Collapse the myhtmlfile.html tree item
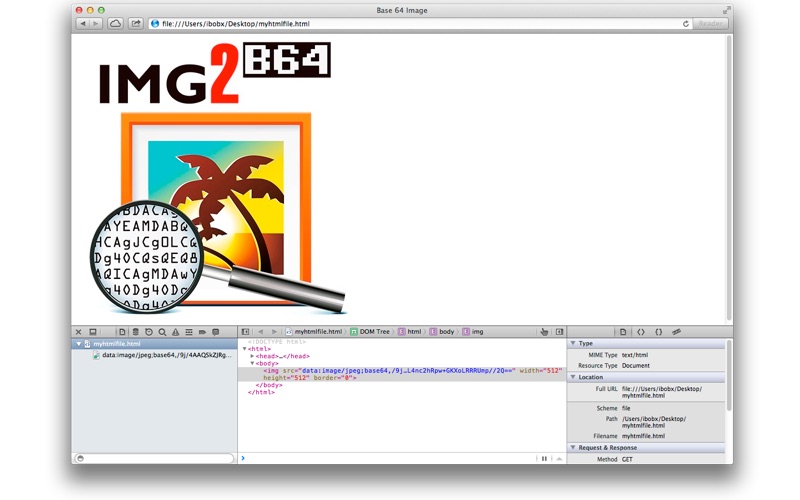This screenshot has width=800, height=500. pyautogui.click(x=79, y=344)
